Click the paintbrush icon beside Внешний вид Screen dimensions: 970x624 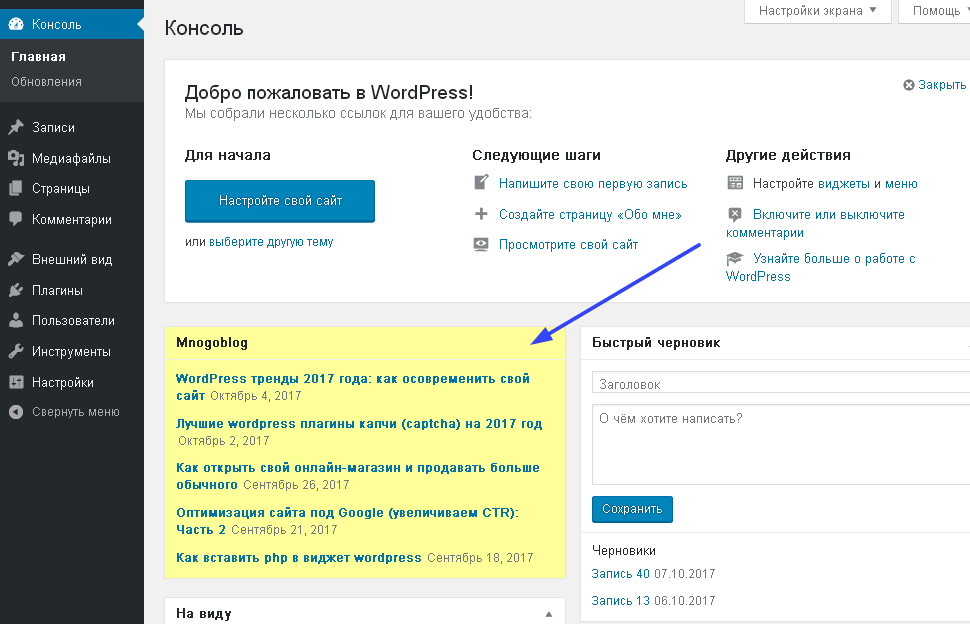pos(16,259)
